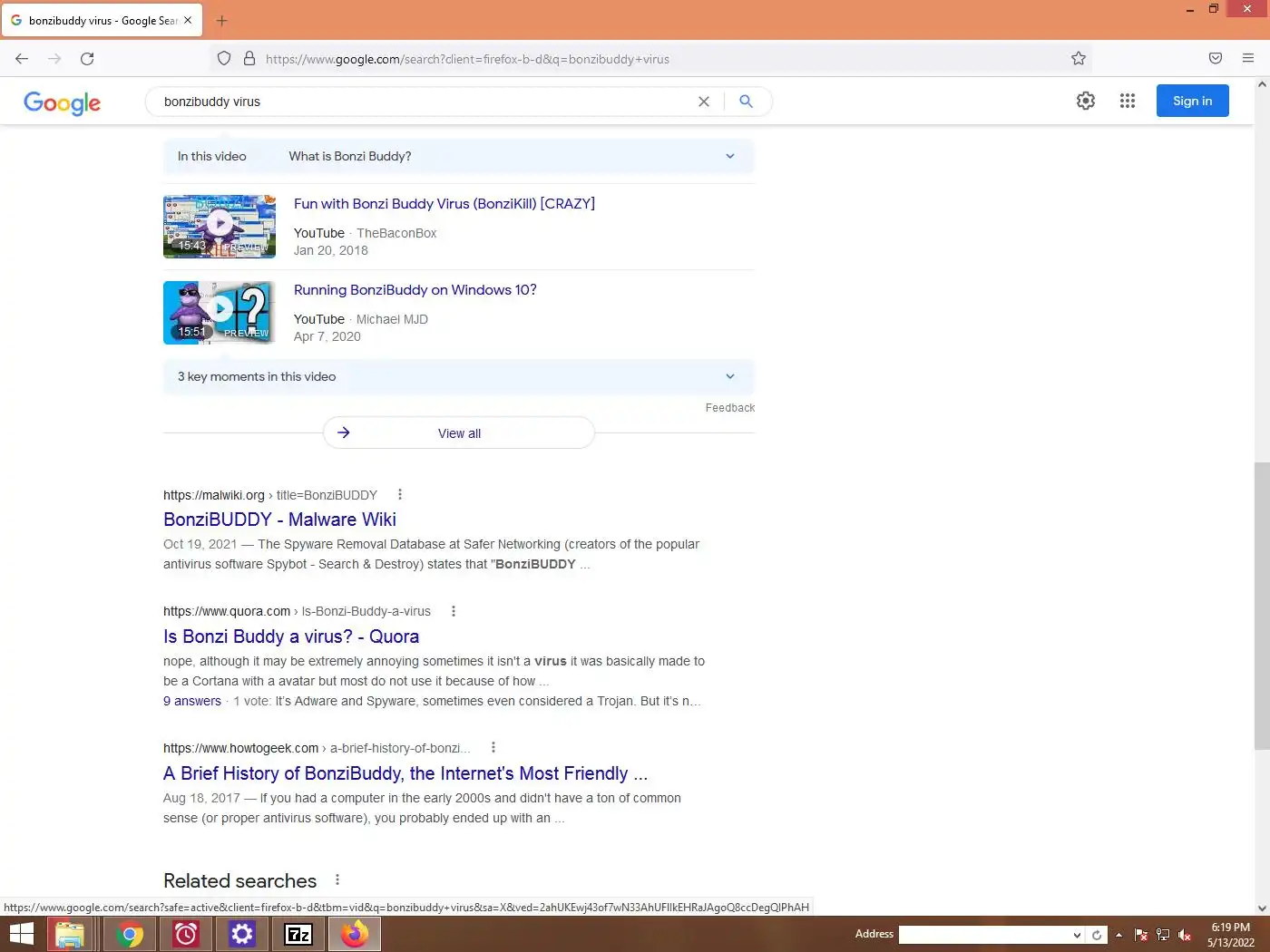1270x952 pixels.
Task: Click the Firefox address bar URL
Action: [467, 59]
